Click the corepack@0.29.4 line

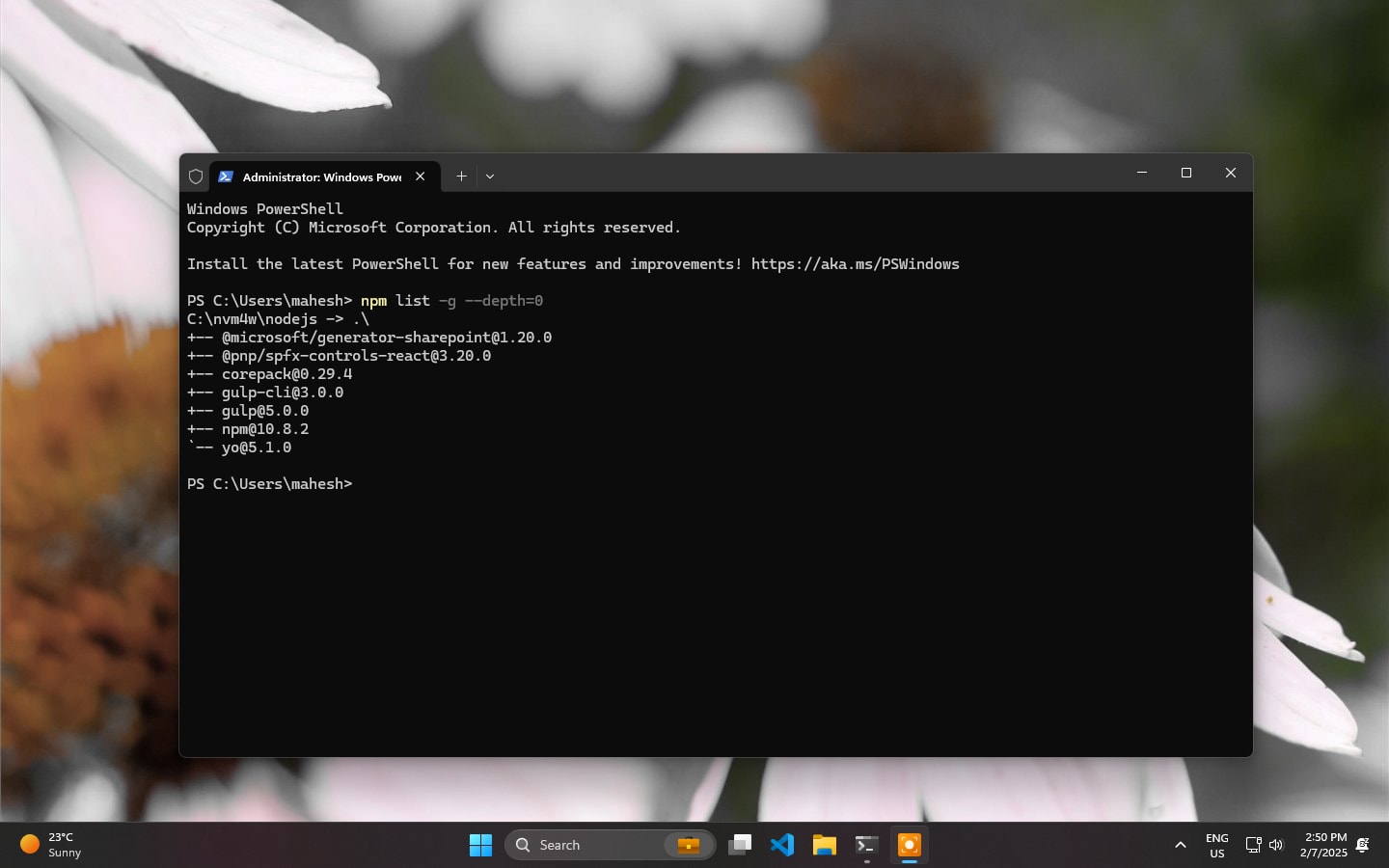[x=270, y=374]
